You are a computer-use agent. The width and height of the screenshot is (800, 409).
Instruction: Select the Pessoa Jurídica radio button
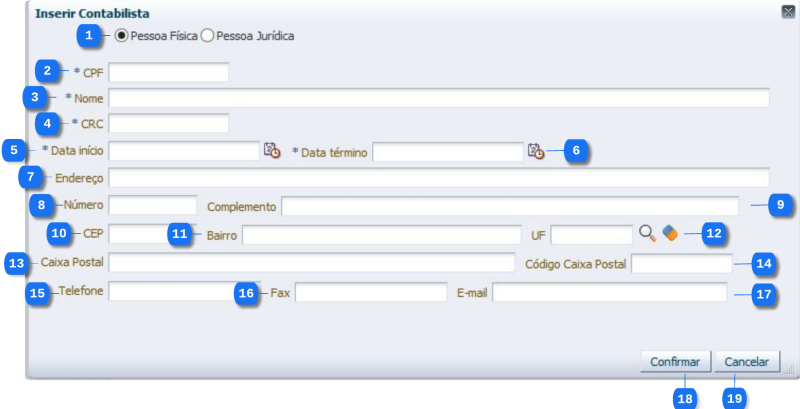[207, 36]
